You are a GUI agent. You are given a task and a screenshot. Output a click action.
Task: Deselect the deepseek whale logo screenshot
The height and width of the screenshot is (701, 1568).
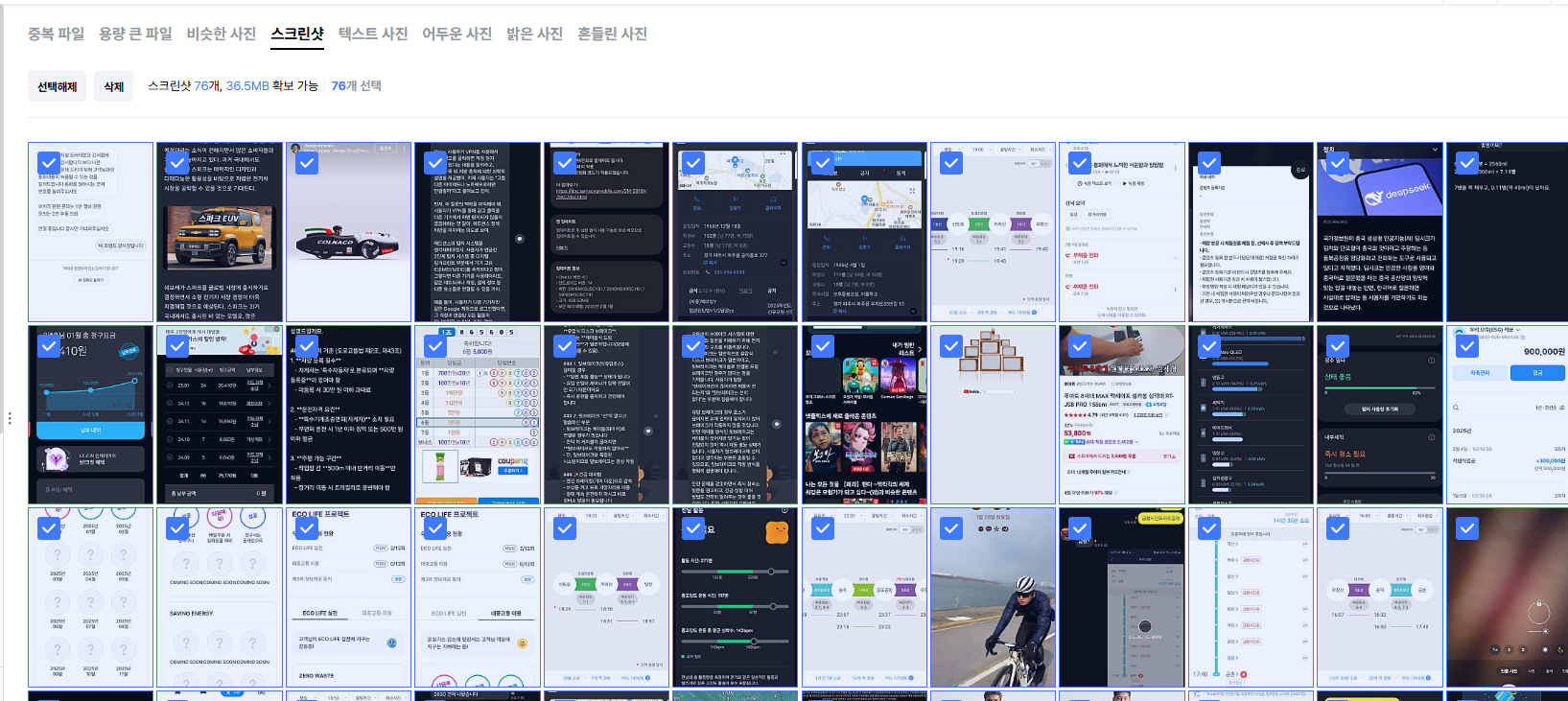(x=1338, y=163)
